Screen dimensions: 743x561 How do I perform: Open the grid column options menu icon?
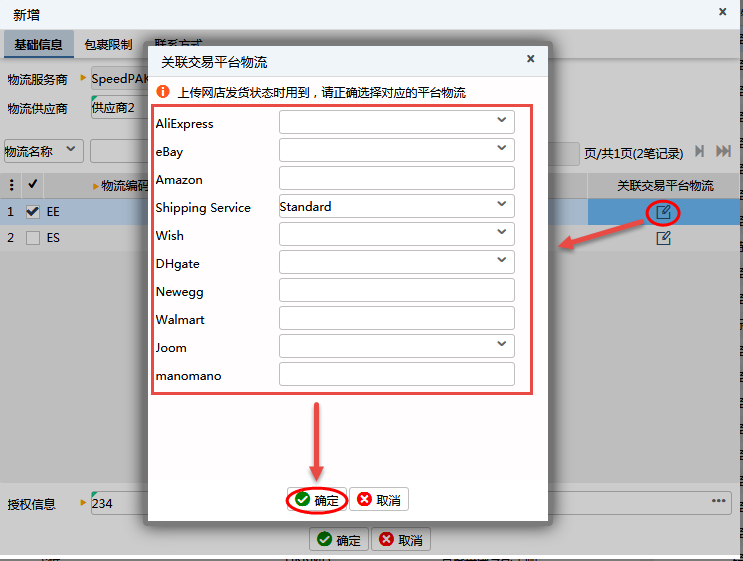click(x=12, y=185)
